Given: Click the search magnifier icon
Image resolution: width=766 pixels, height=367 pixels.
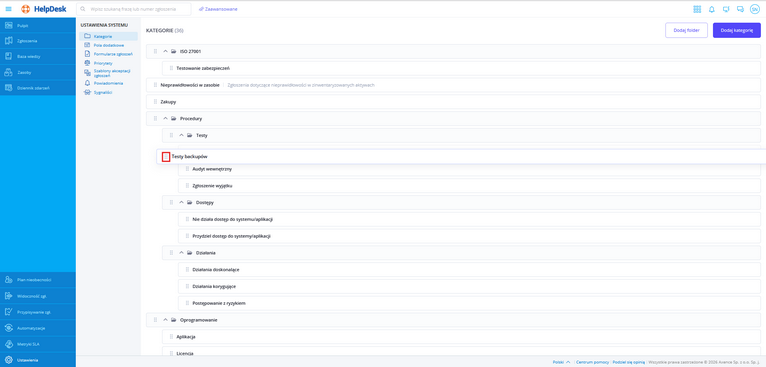Looking at the screenshot, I should [83, 9].
